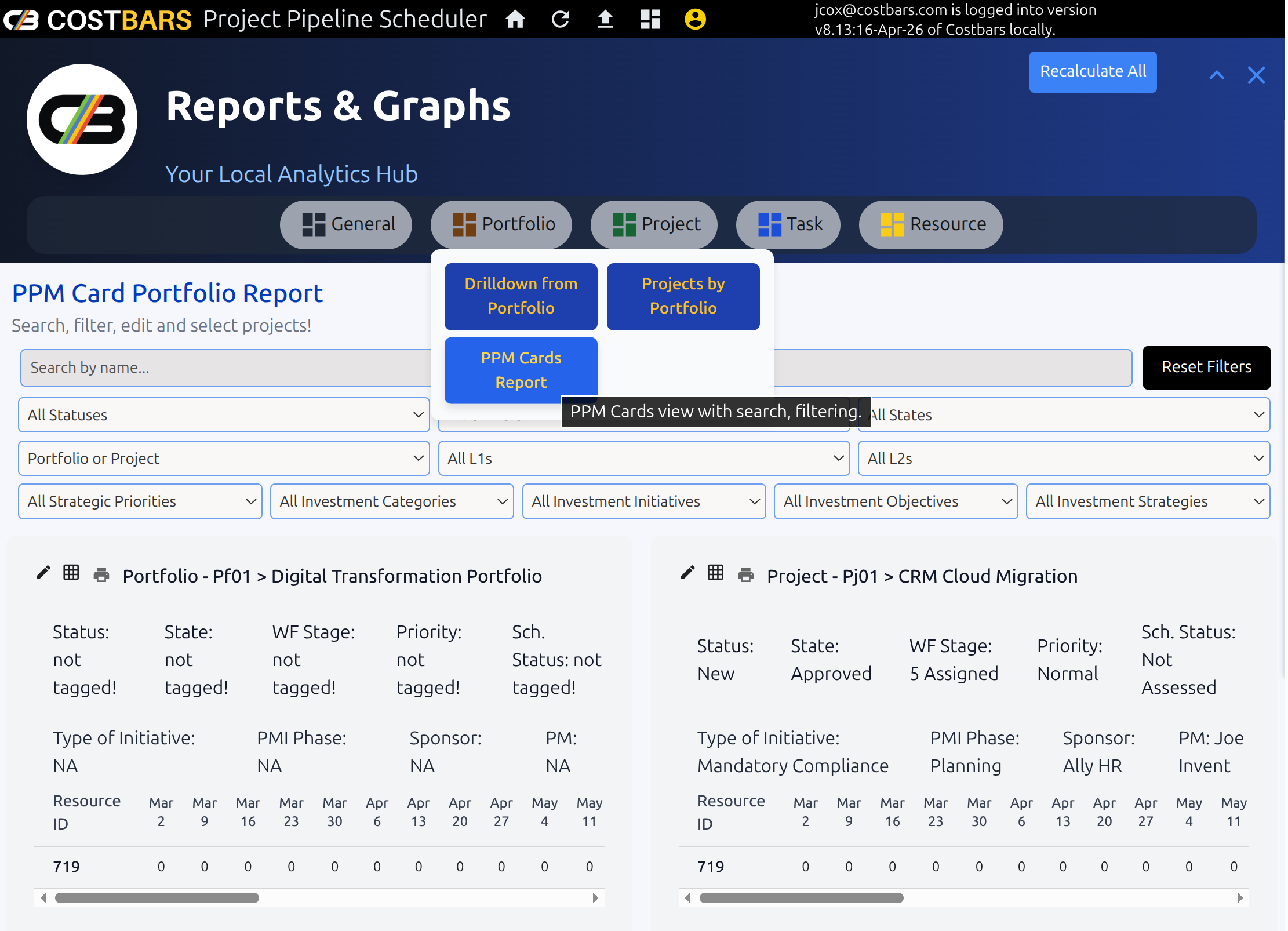This screenshot has height=931, width=1288.
Task: Close the Reports & Graphs panel
Action: tap(1256, 75)
